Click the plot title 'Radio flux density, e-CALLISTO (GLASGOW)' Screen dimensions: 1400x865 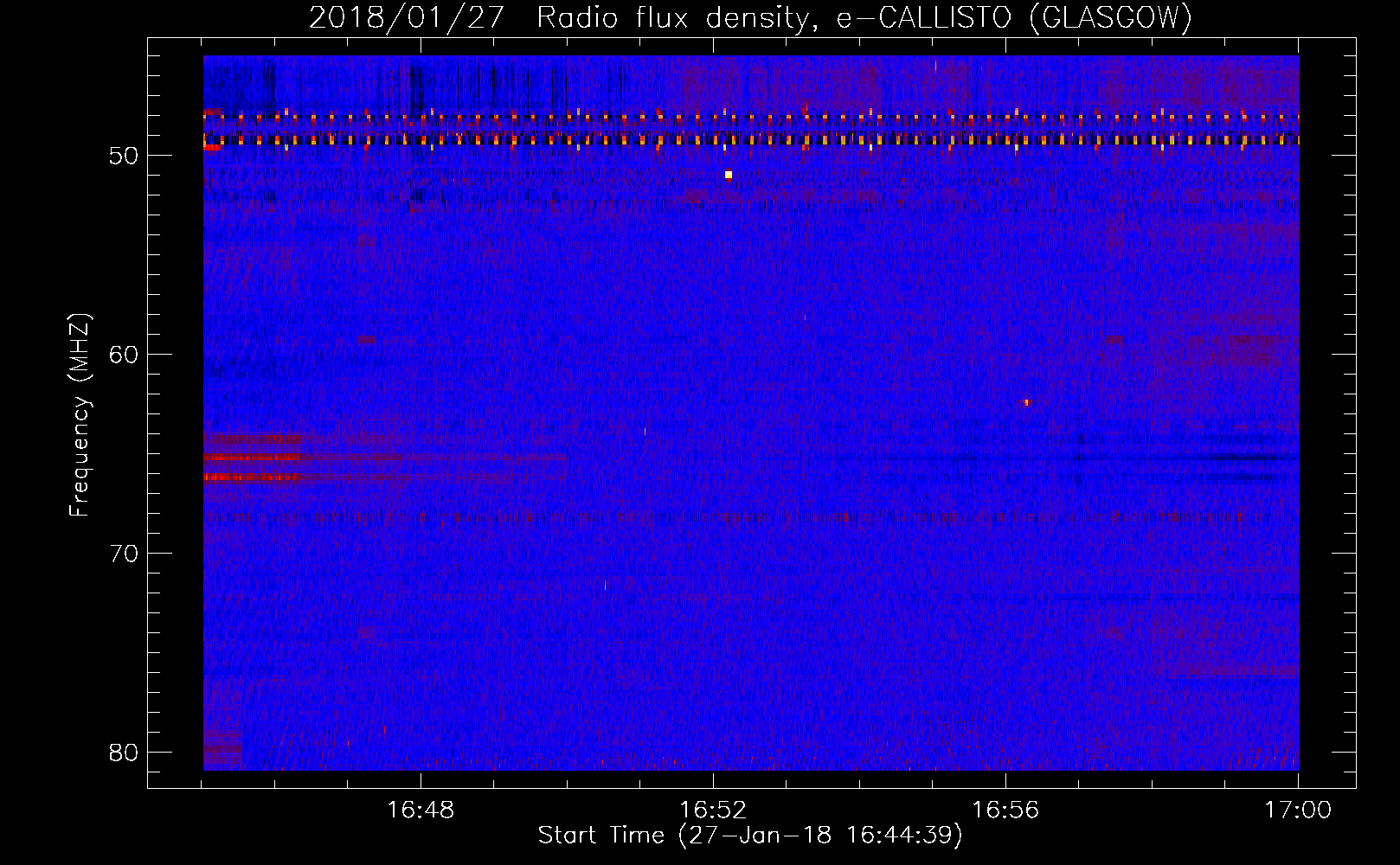864,17
